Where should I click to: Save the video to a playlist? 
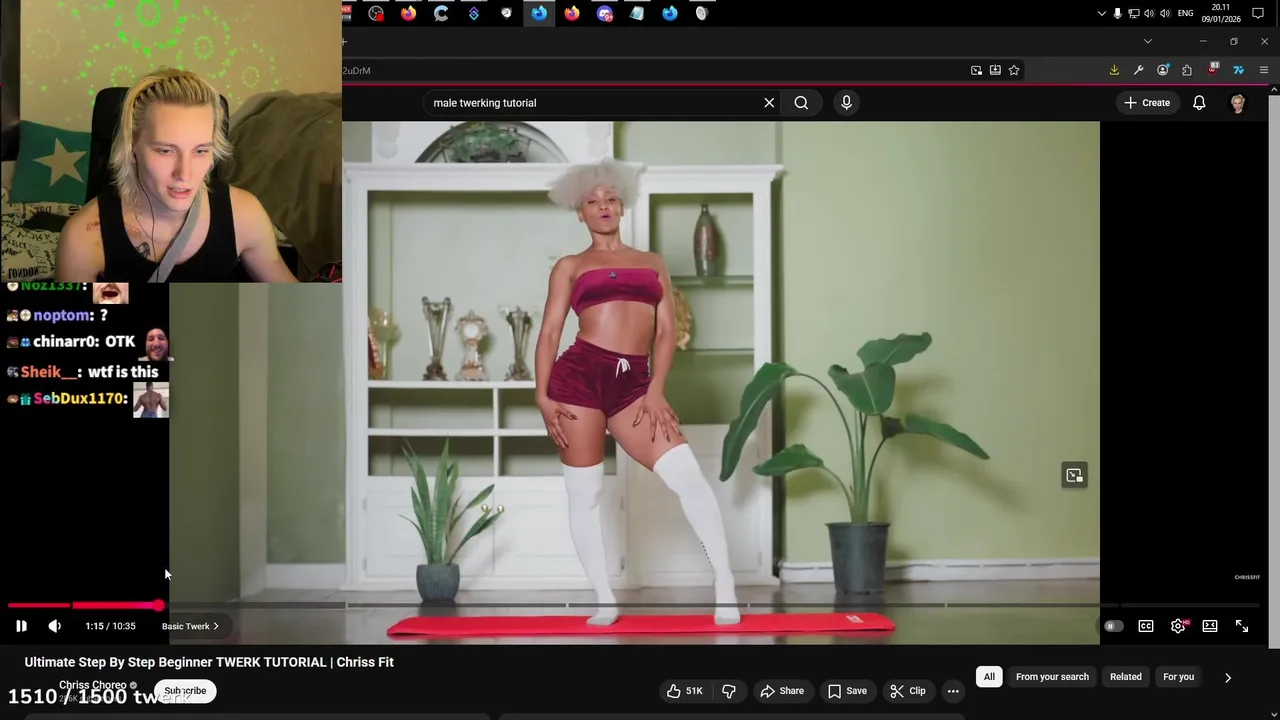pos(847,691)
